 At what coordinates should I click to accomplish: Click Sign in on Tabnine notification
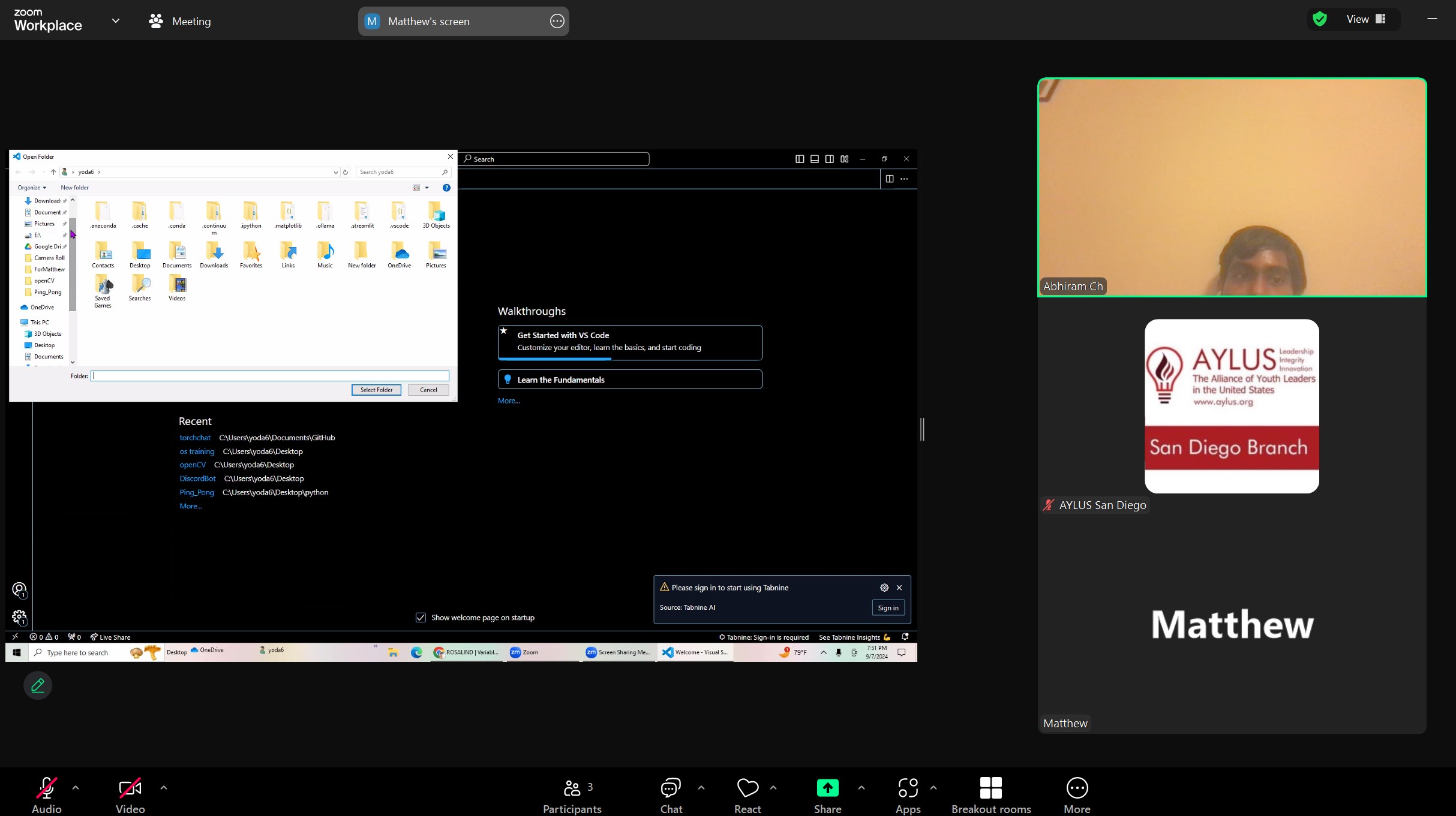(888, 608)
